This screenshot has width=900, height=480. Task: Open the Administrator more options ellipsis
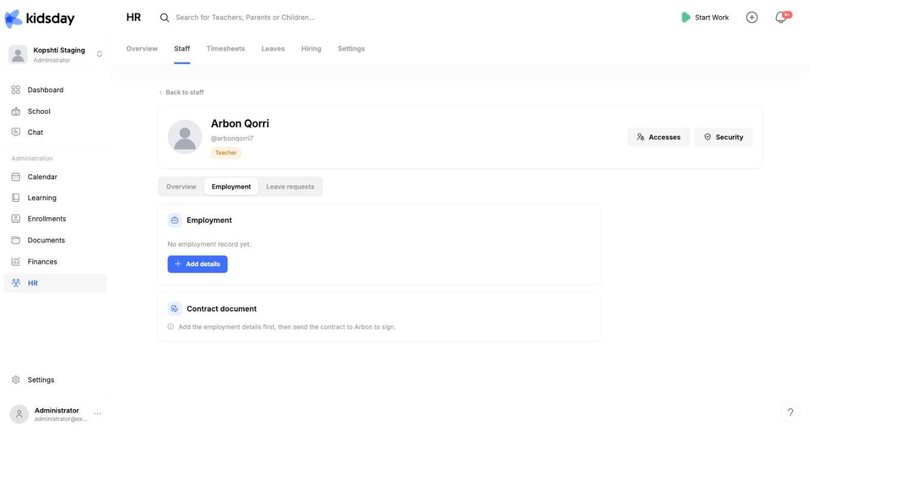(98, 413)
